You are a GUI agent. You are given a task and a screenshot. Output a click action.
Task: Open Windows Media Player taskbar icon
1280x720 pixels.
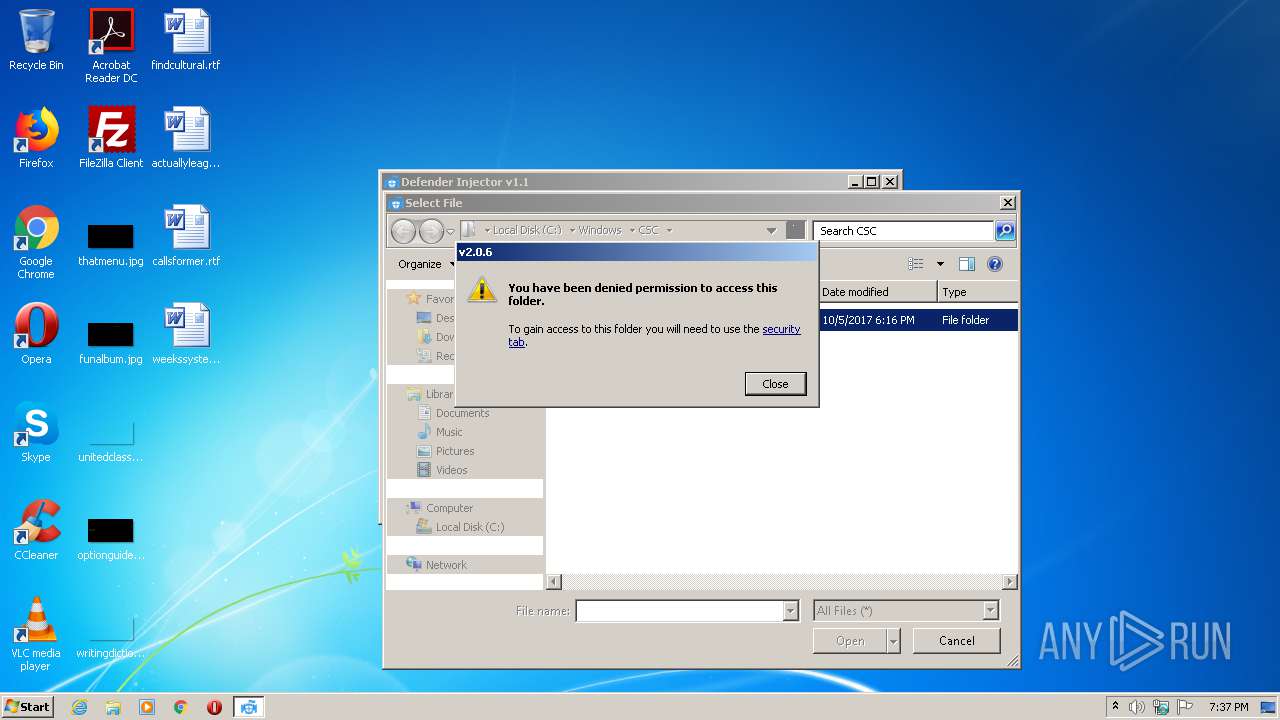(x=147, y=707)
